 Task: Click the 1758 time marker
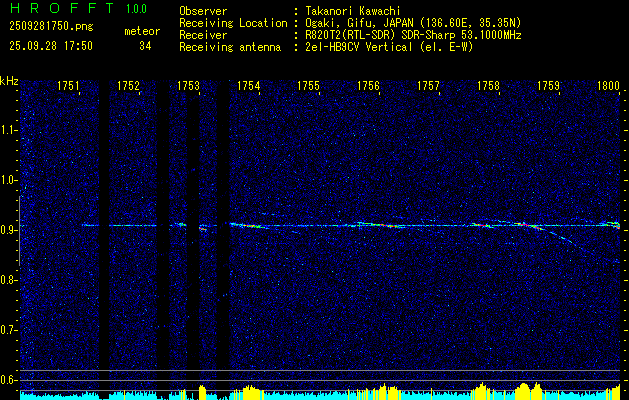pyautogui.click(x=488, y=85)
